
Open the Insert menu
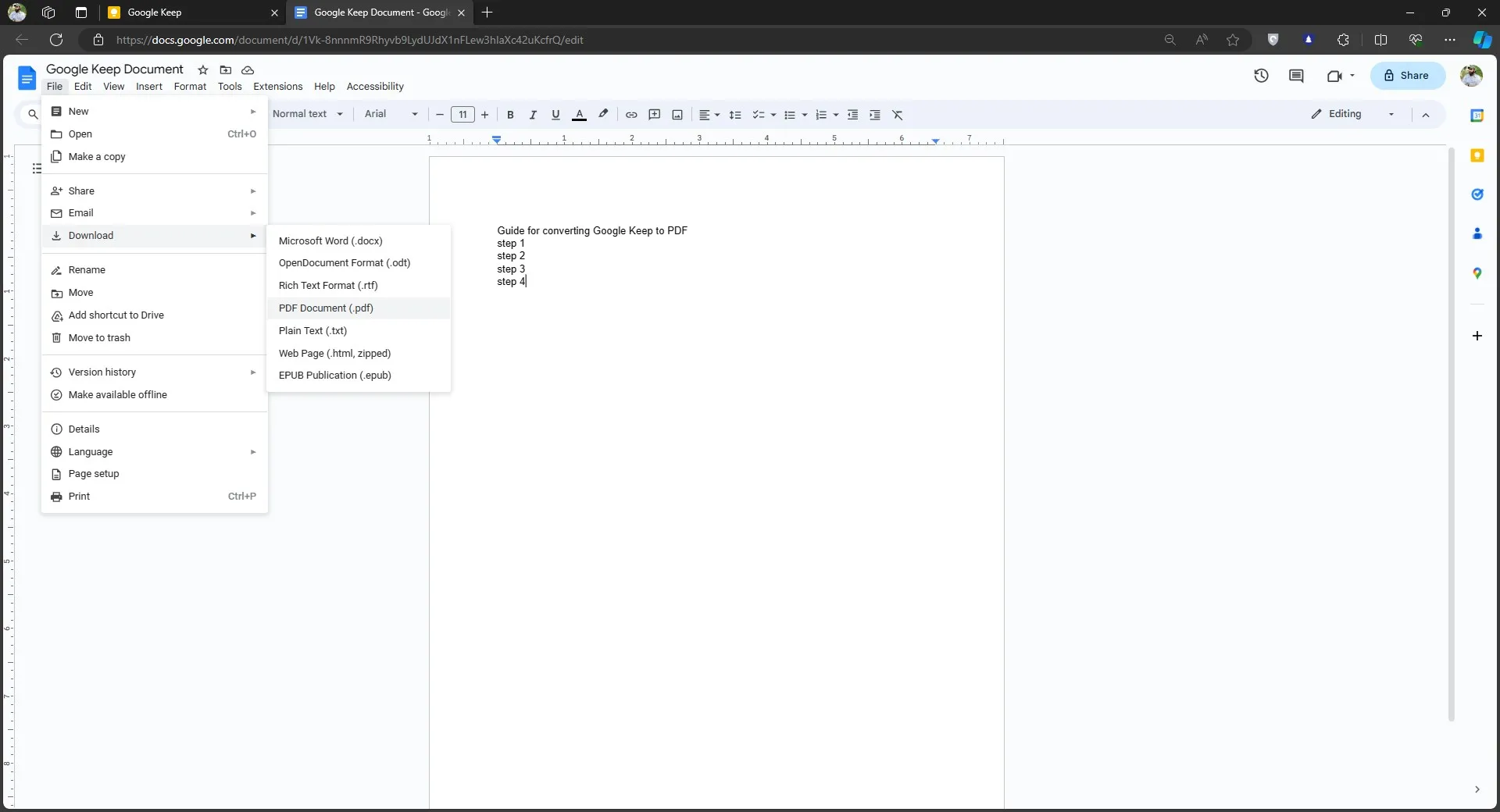149,87
